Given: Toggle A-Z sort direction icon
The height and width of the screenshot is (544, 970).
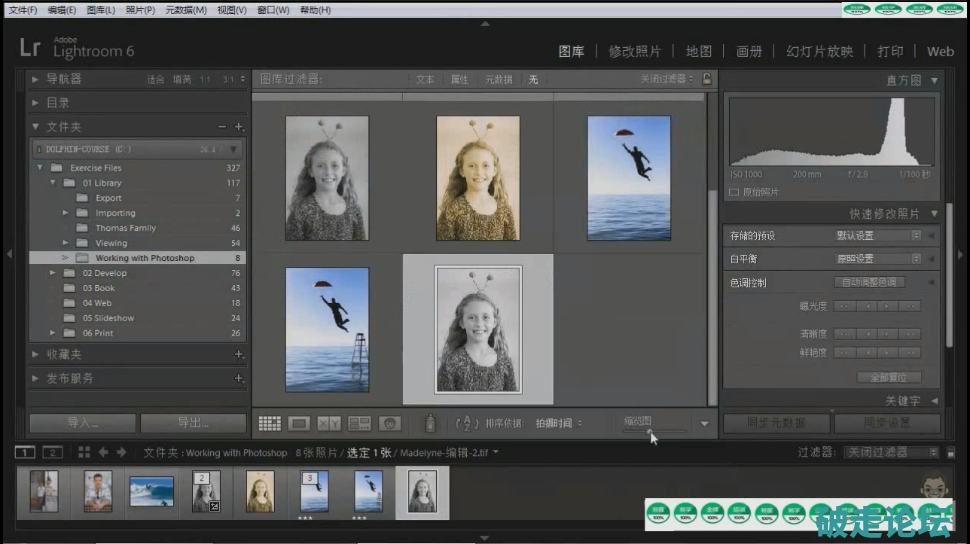Looking at the screenshot, I should tap(467, 423).
